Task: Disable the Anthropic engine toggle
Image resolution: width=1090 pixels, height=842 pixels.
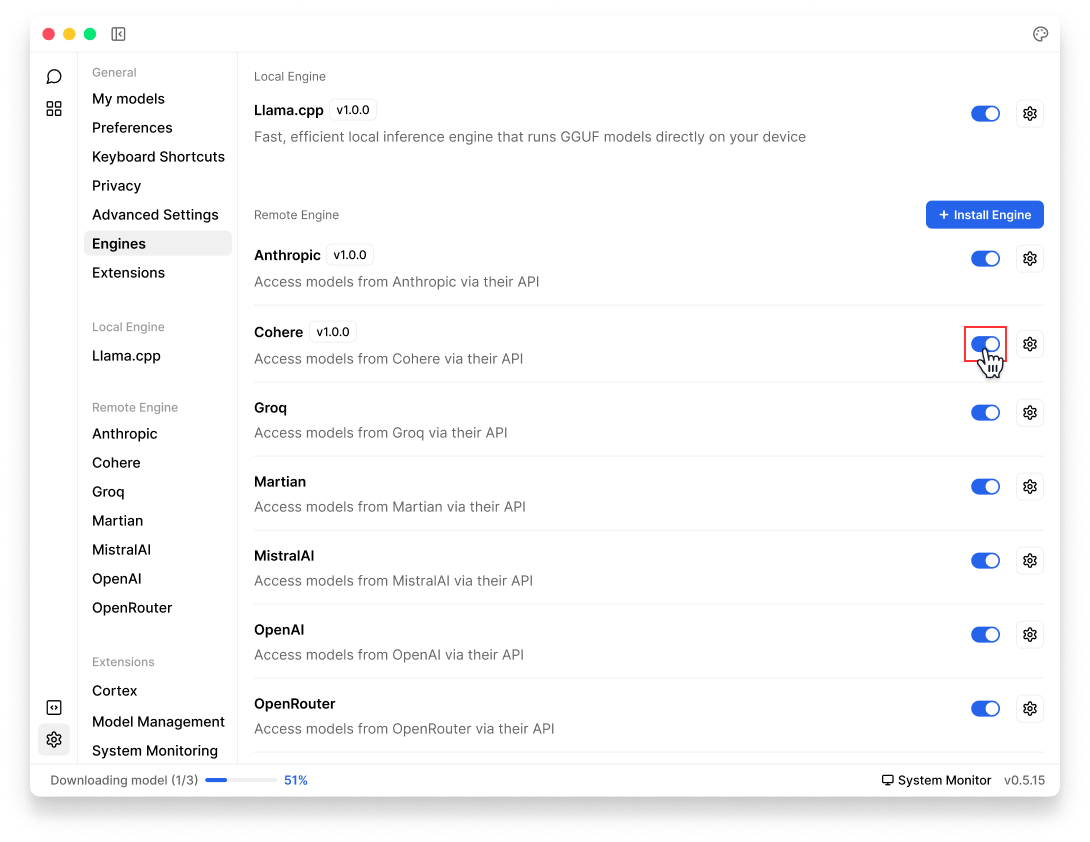Action: click(985, 259)
